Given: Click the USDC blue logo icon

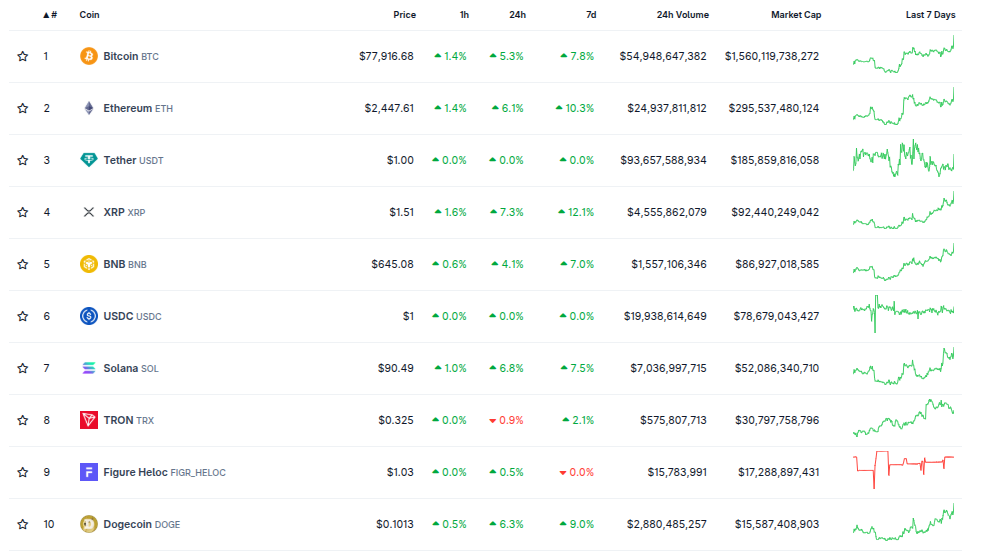Looking at the screenshot, I should pyautogui.click(x=89, y=316).
